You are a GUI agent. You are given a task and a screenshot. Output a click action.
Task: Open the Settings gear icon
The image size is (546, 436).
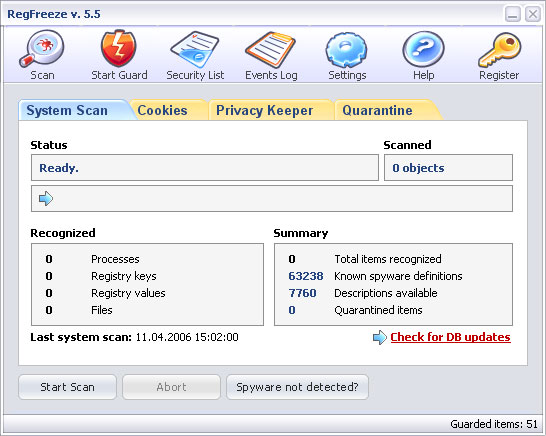pyautogui.click(x=346, y=49)
